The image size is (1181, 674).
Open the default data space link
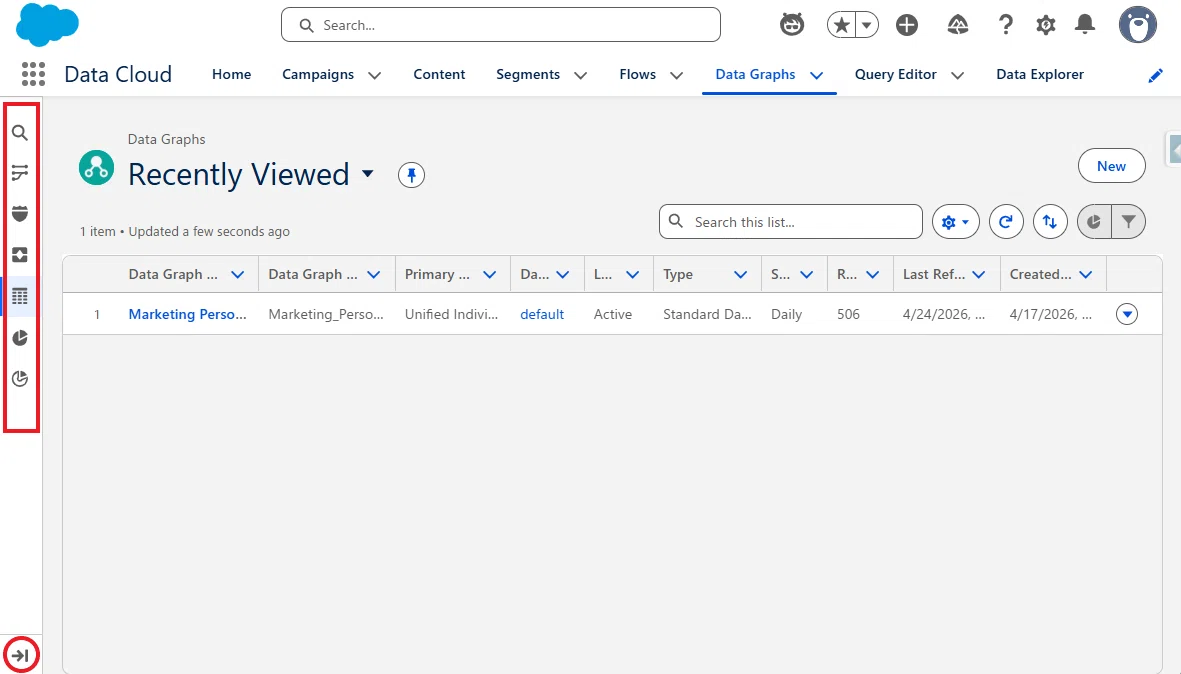(542, 314)
